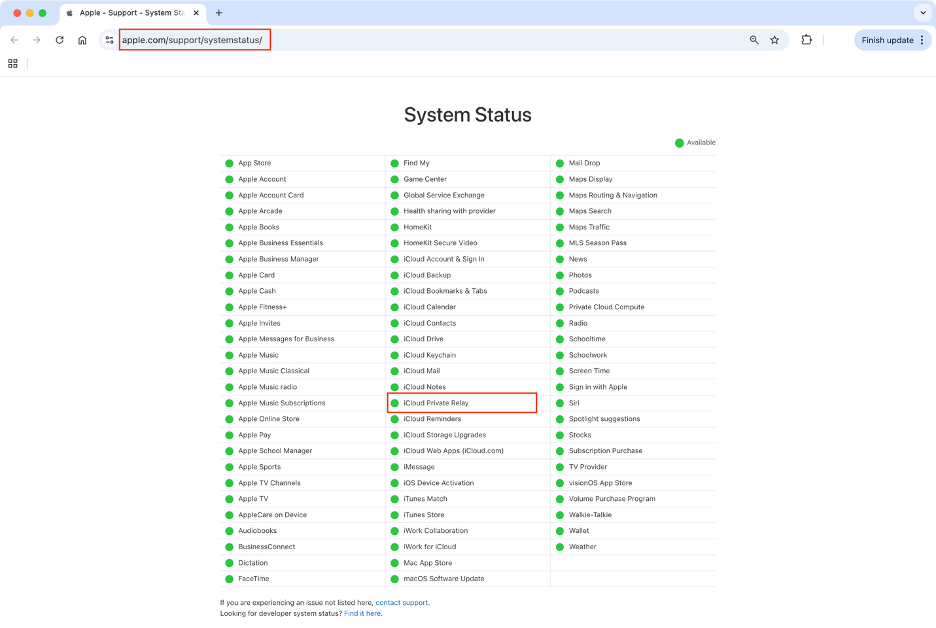936x628 pixels.
Task: Open the browser extensions puzzle icon
Action: coord(806,40)
